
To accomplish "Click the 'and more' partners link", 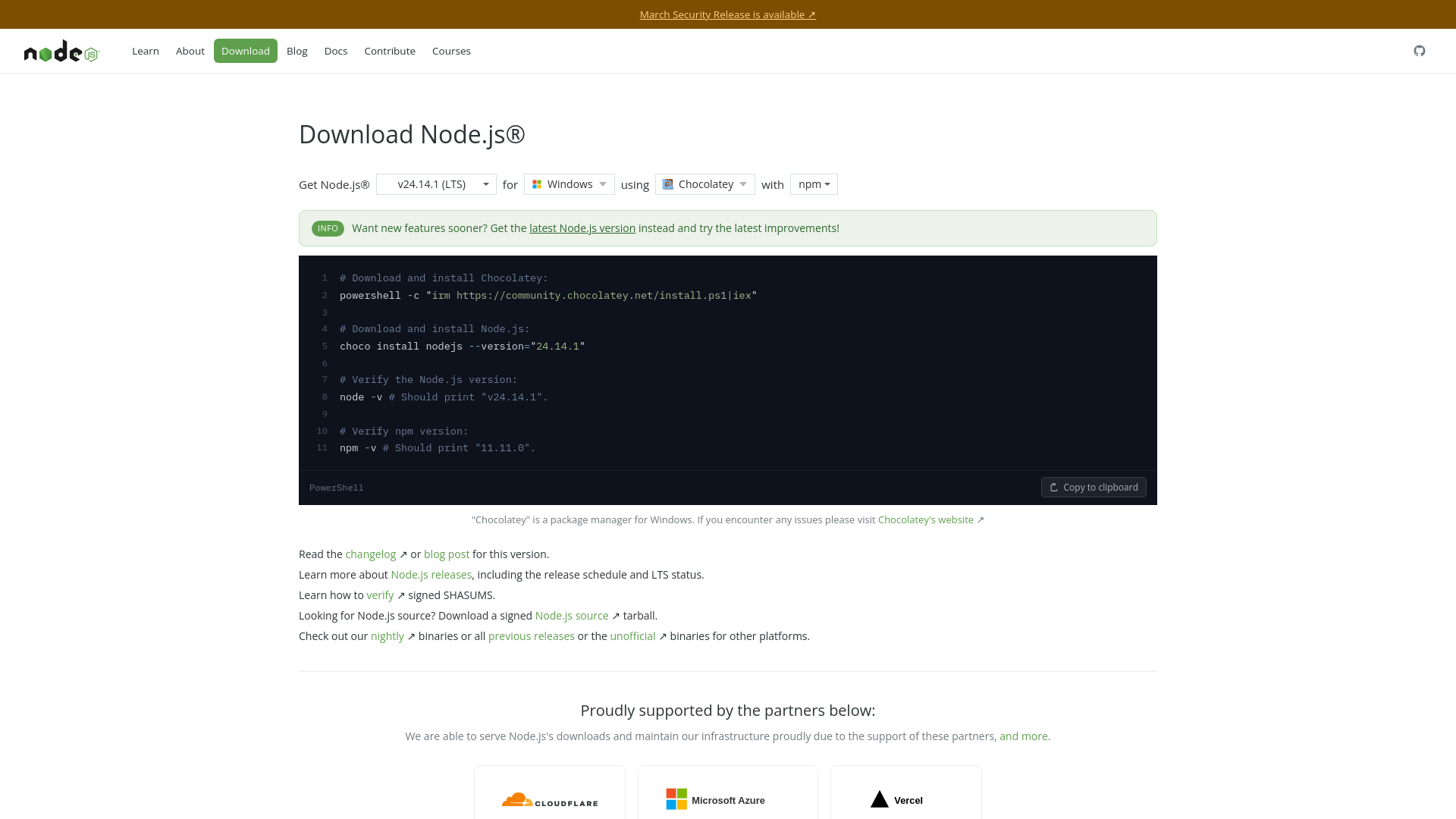I will [x=1024, y=736].
